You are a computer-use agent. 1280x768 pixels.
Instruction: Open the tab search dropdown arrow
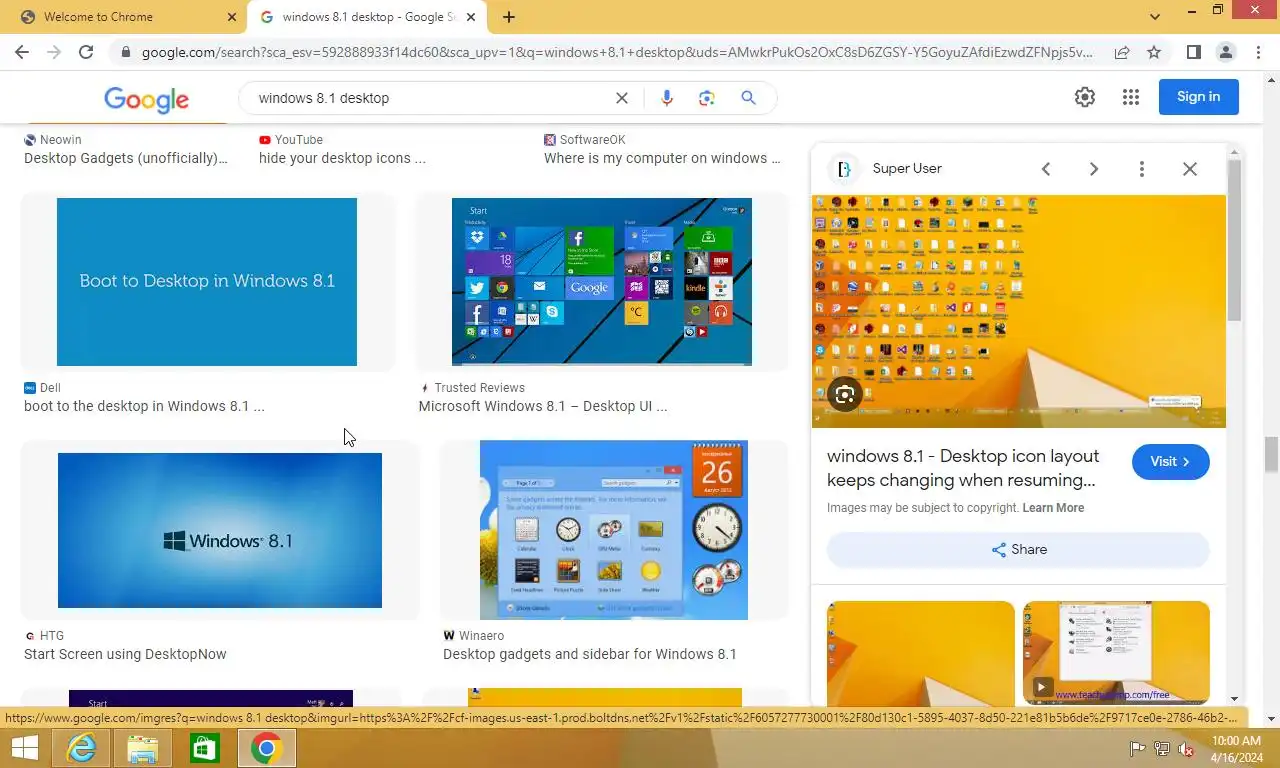click(1155, 17)
